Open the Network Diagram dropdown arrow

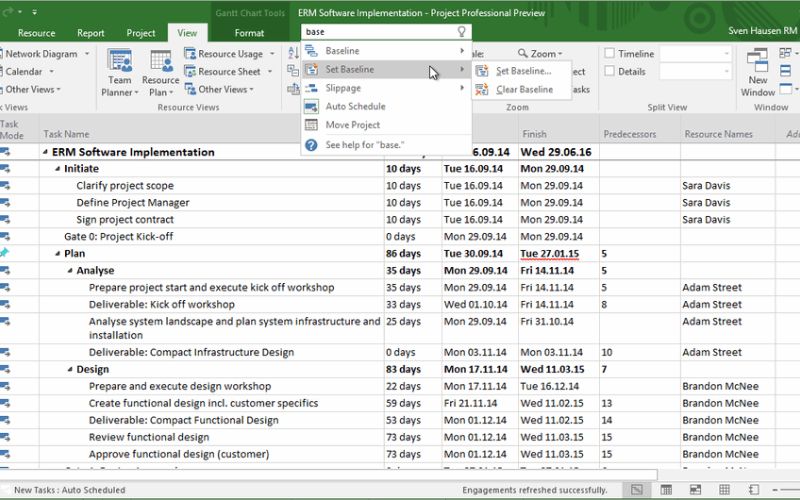pyautogui.click(x=87, y=54)
